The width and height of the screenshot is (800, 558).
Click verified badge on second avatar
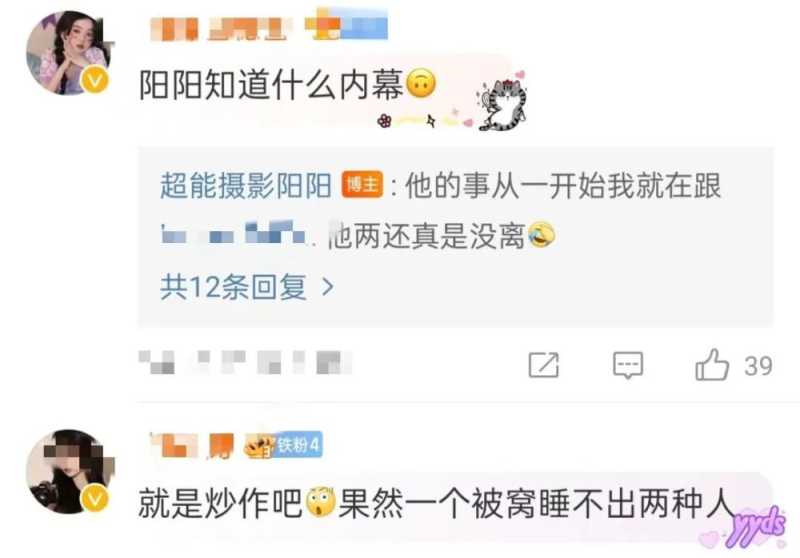(95, 498)
